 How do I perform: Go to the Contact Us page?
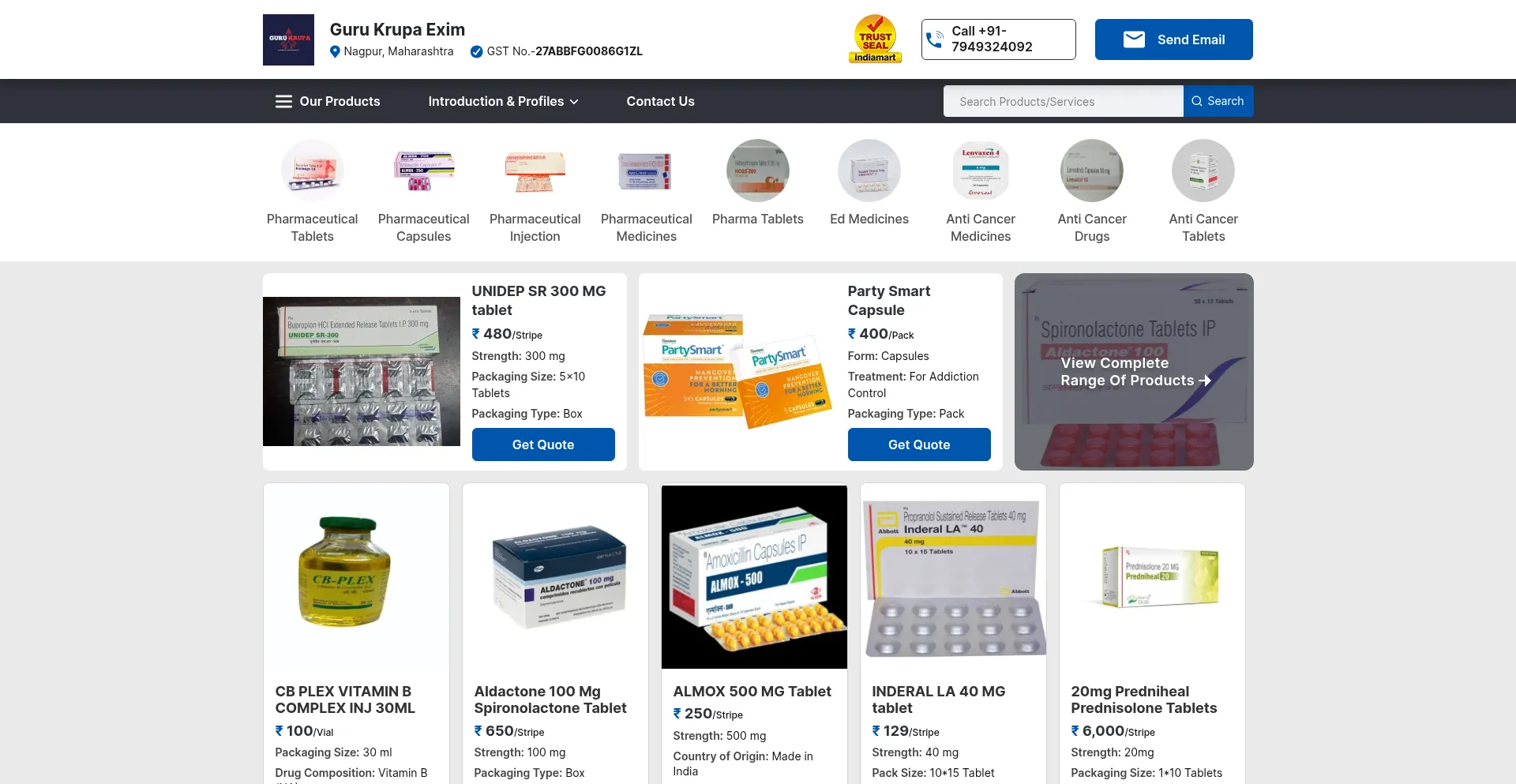pos(660,101)
